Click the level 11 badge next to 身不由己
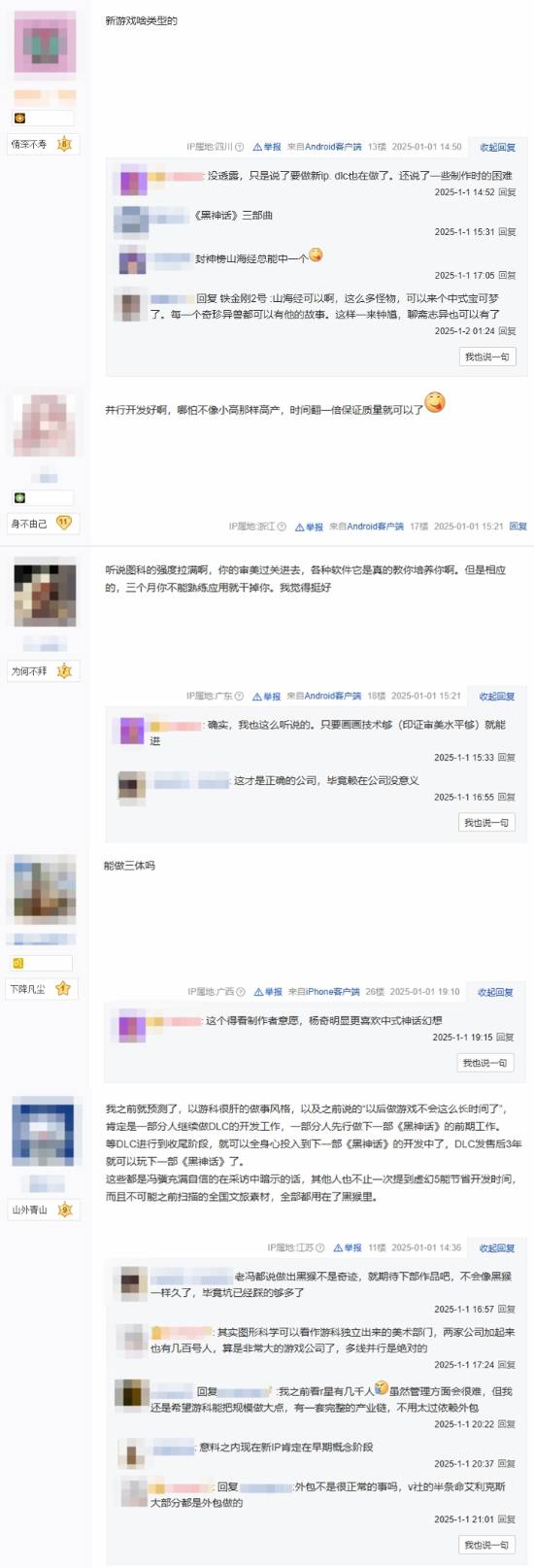 (64, 523)
